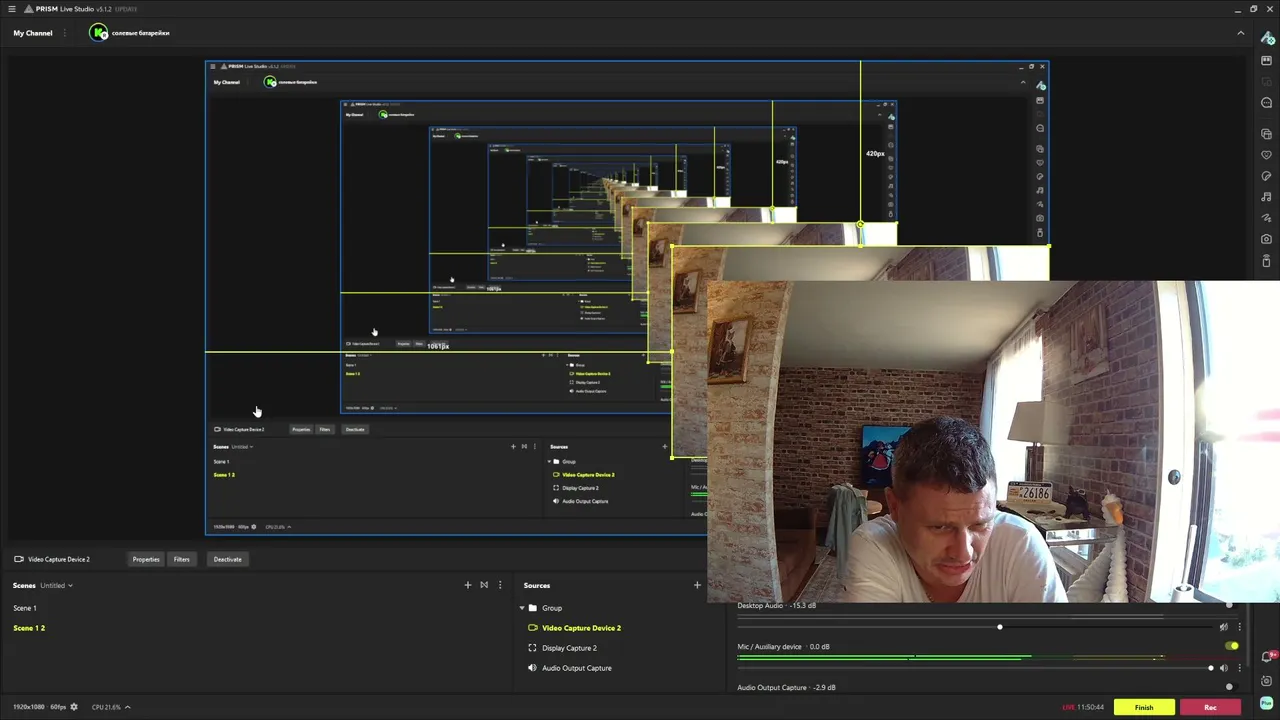This screenshot has width=1280, height=720.
Task: Click the yellow Finish button
Action: tap(1144, 707)
